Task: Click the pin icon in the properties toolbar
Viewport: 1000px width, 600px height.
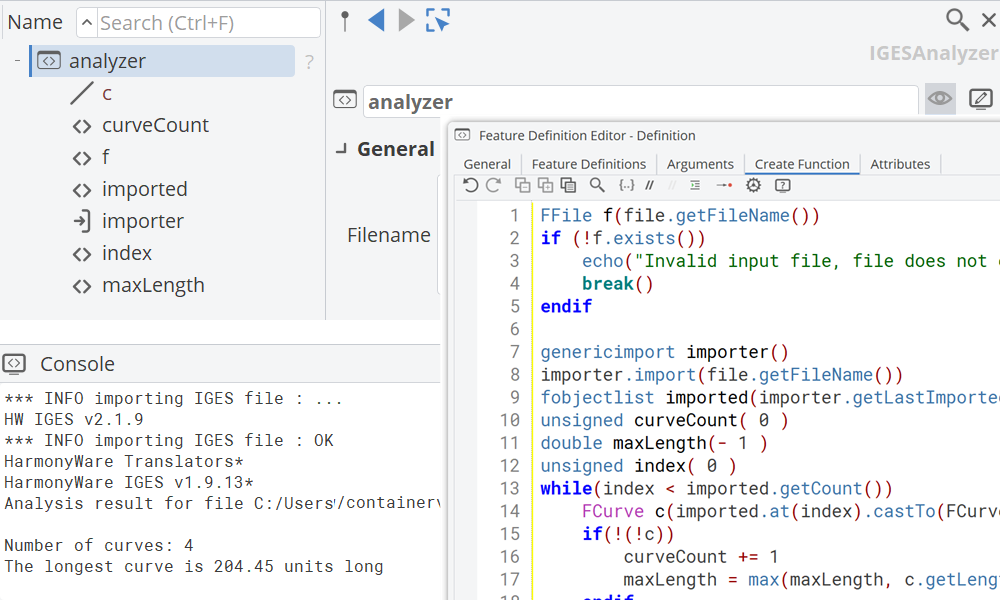Action: click(345, 20)
